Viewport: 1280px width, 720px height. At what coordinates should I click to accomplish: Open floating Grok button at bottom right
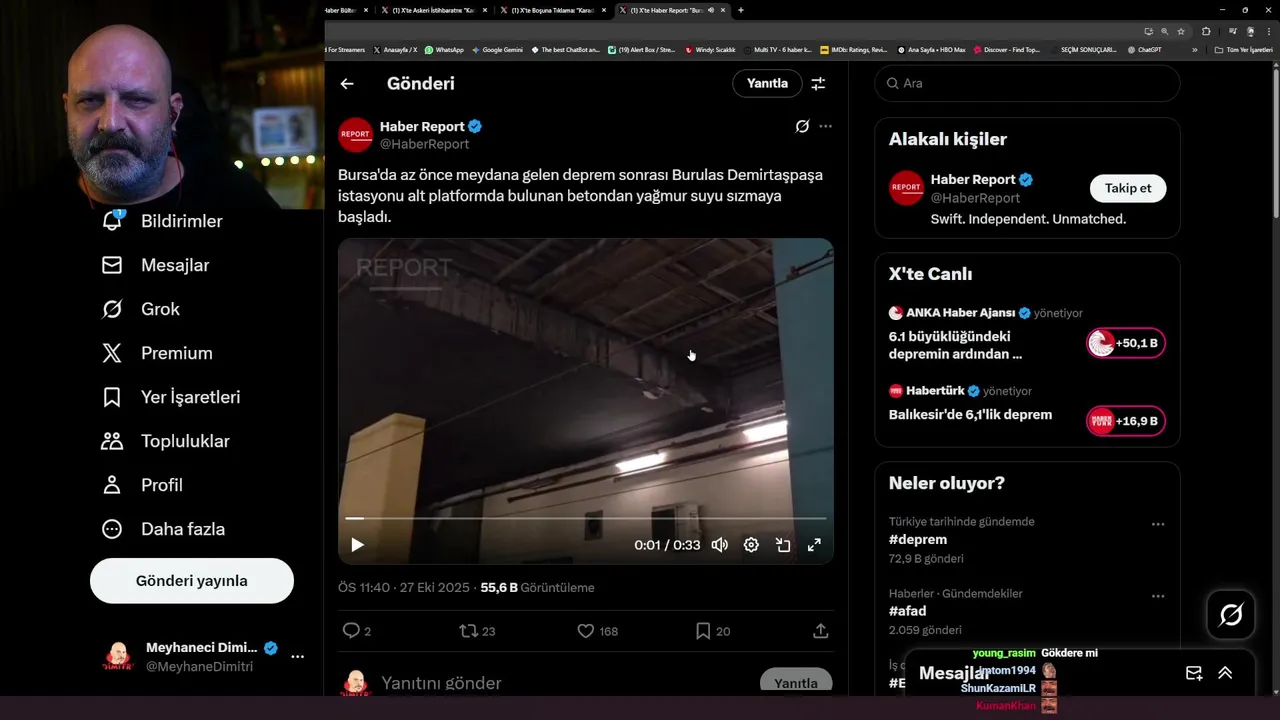point(1231,615)
